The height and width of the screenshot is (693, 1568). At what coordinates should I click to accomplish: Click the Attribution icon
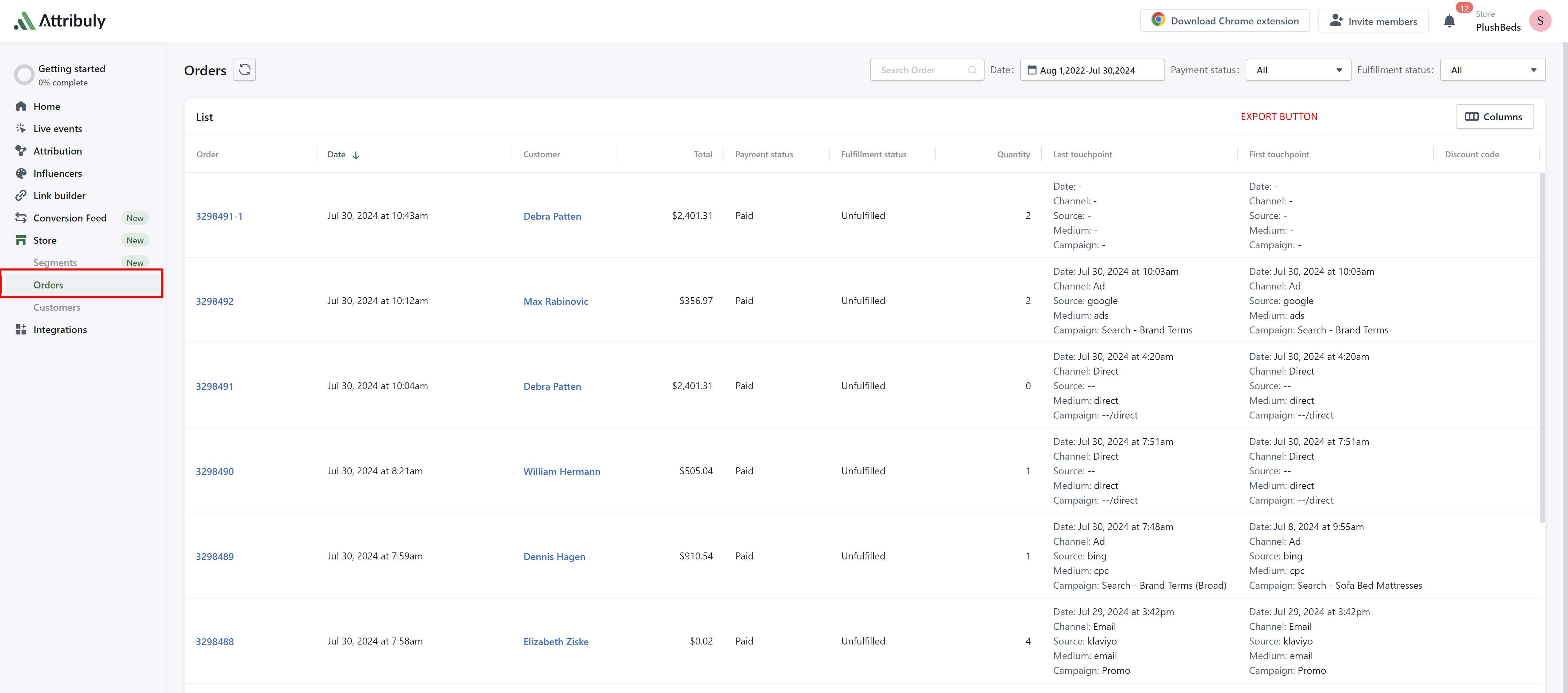point(21,151)
